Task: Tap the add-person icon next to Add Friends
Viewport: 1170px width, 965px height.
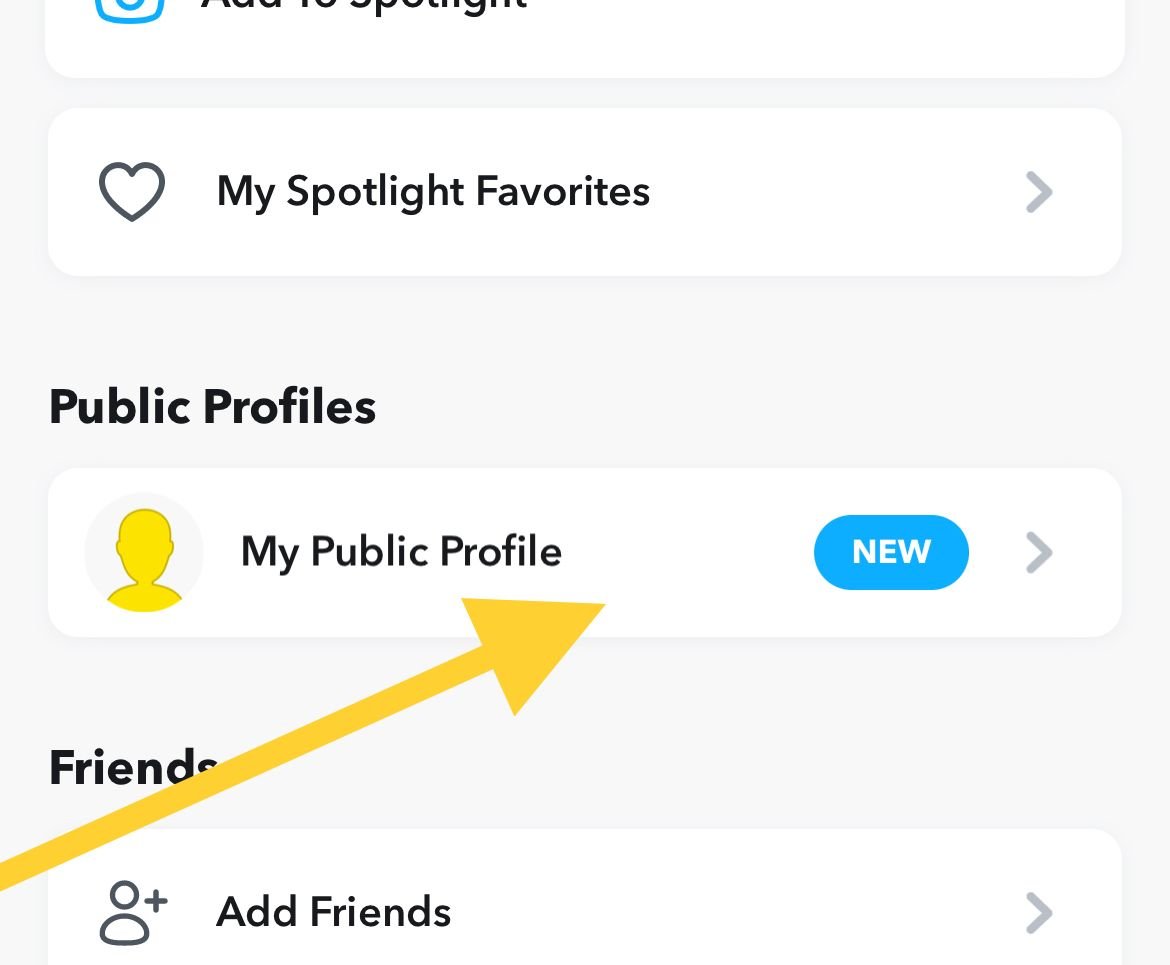Action: click(x=133, y=913)
